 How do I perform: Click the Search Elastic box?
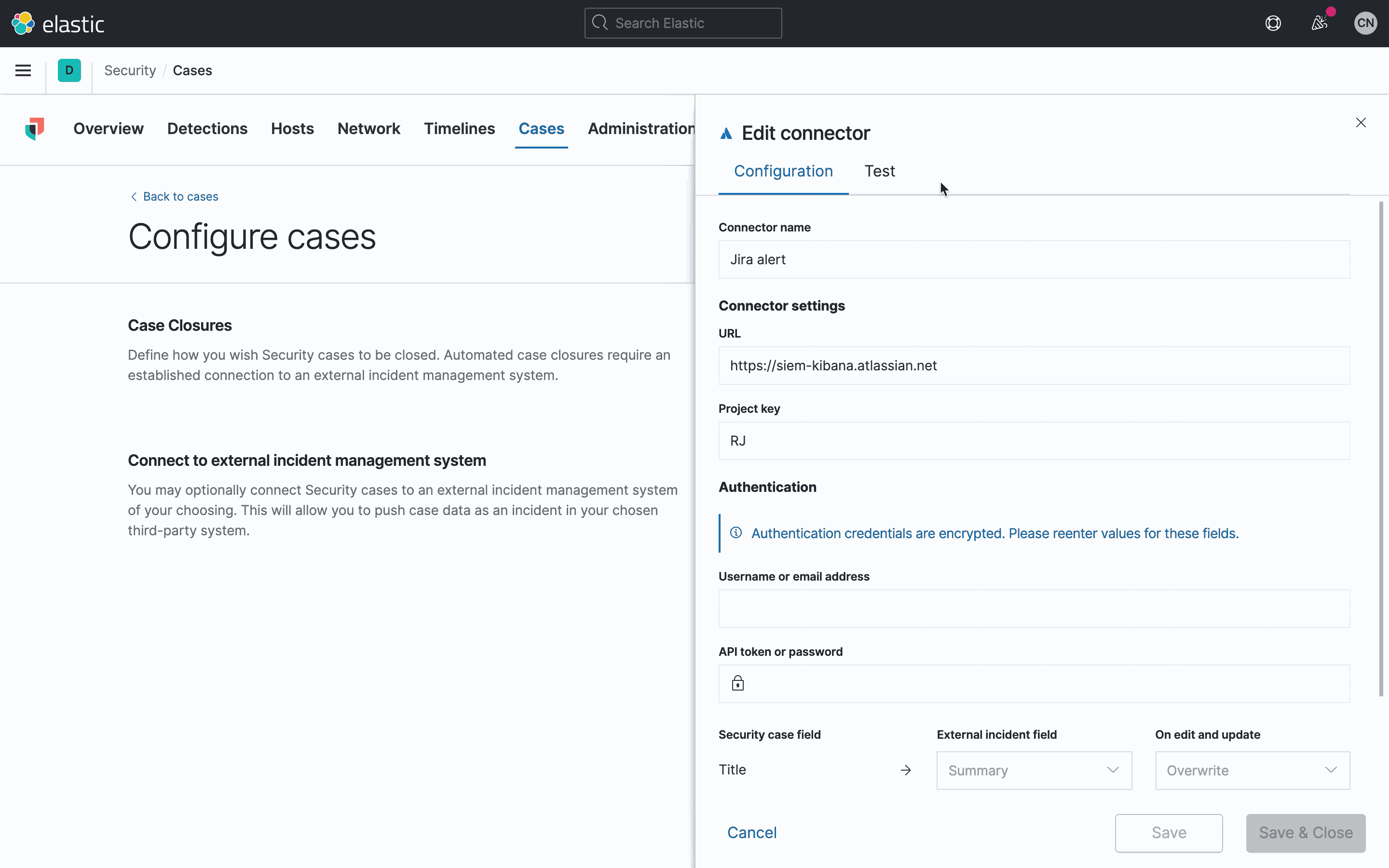coord(683,24)
